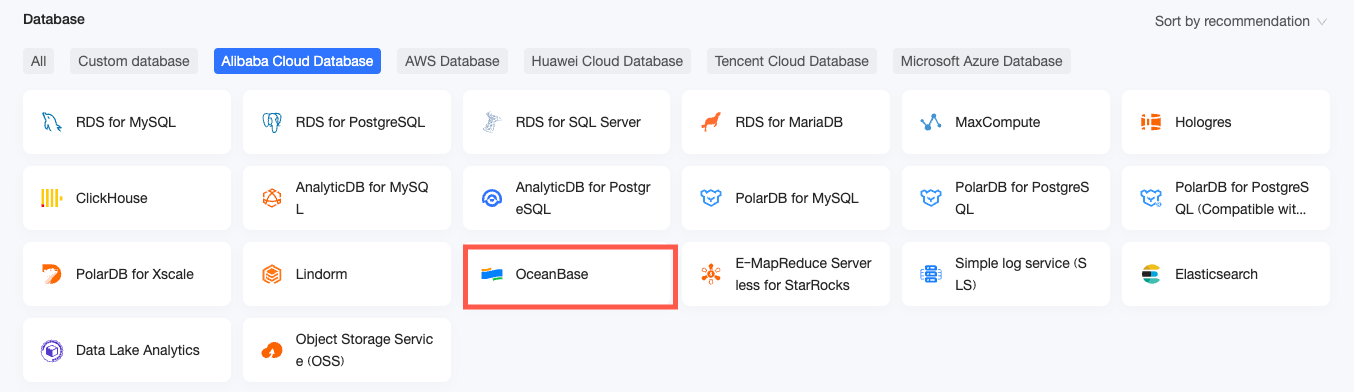This screenshot has height=392, width=1354.
Task: Open the Tencent Cloud Database tab
Action: [x=792, y=61]
